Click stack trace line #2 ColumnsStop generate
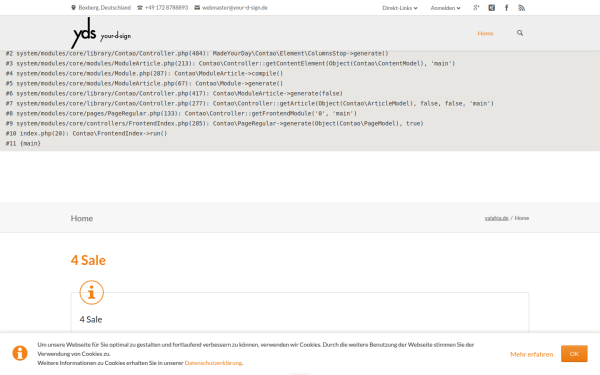600x375 pixels. tap(197, 54)
